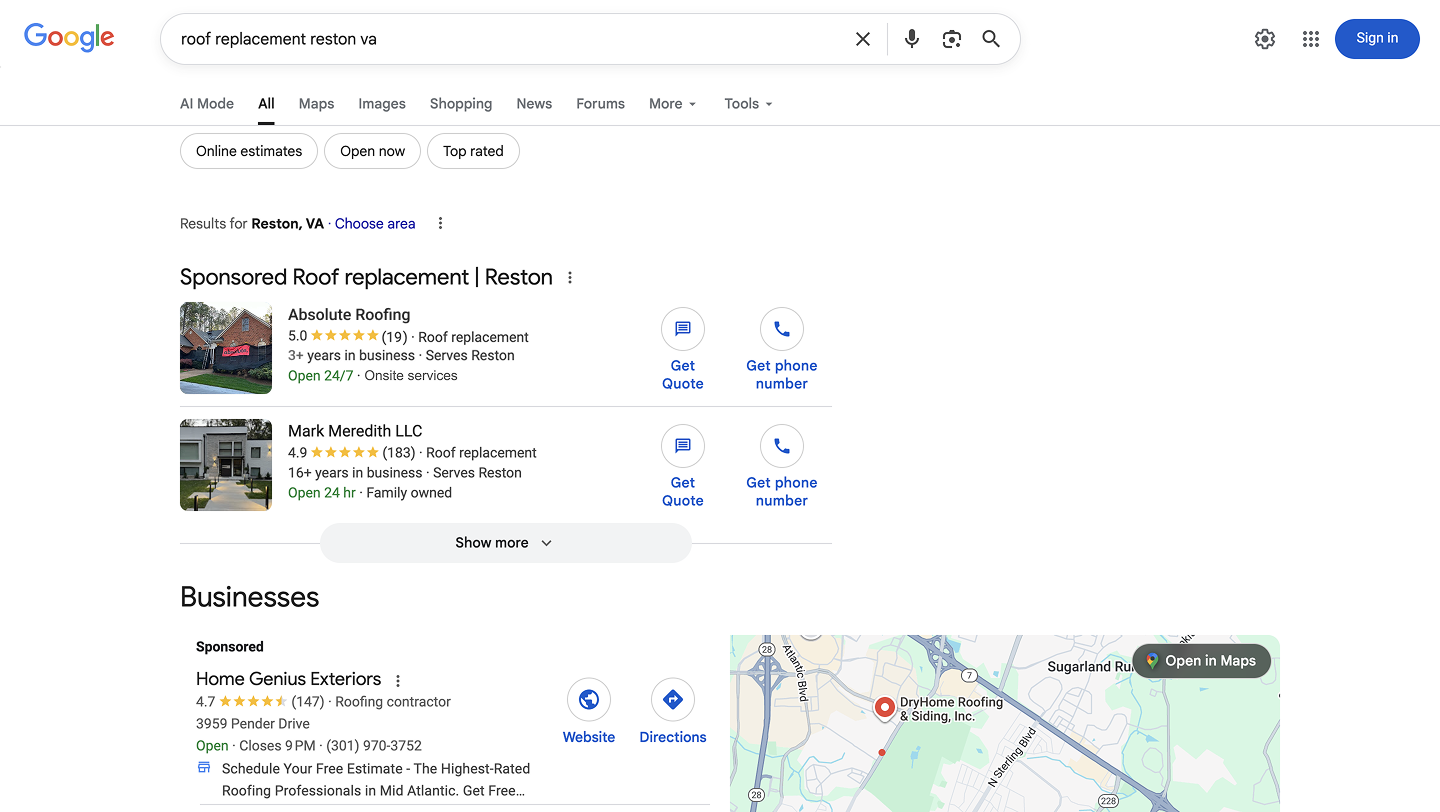Viewport: 1440px width, 812px height.
Task: Click the DryHome Roofing map pin
Action: tap(884, 709)
